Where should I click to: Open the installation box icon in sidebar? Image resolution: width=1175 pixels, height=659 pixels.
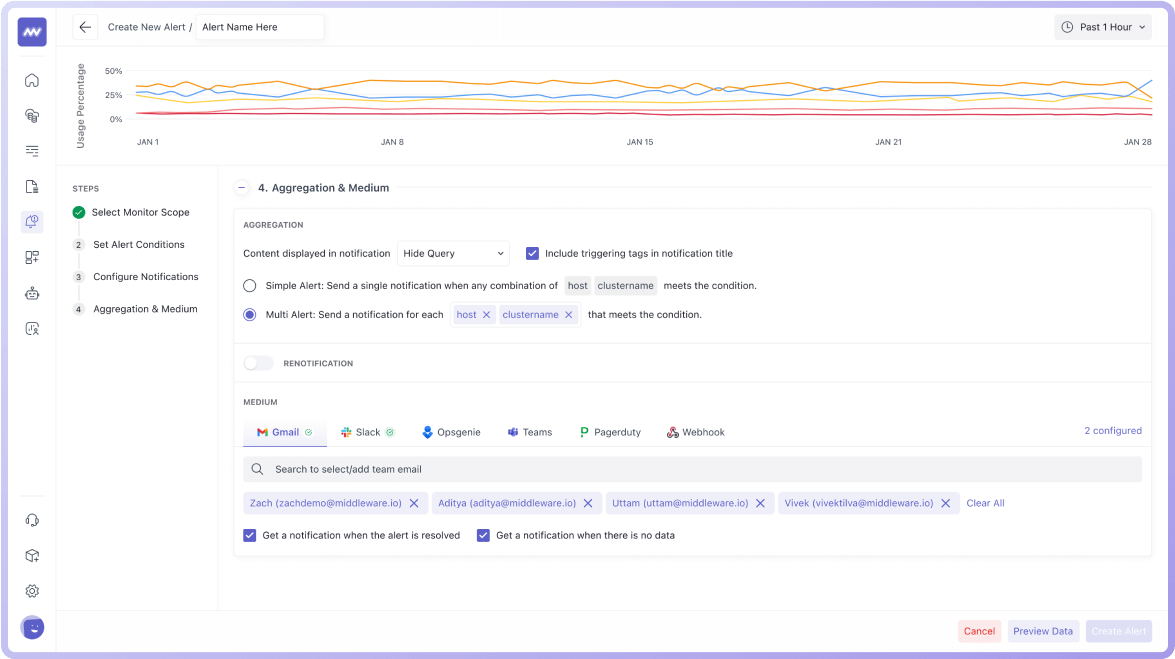point(31,556)
